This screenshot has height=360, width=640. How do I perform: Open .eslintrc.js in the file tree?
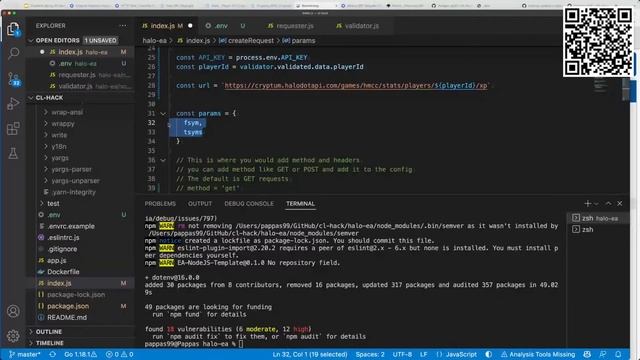coord(63,238)
